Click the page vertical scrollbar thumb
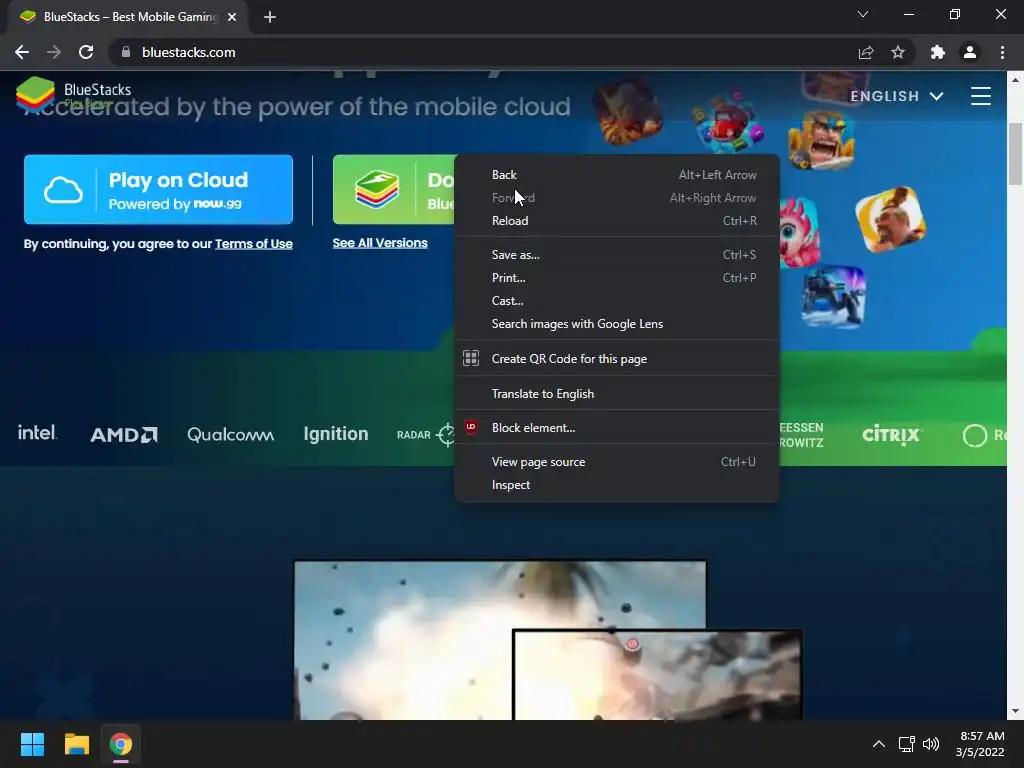This screenshot has width=1024, height=768. [x=1015, y=153]
